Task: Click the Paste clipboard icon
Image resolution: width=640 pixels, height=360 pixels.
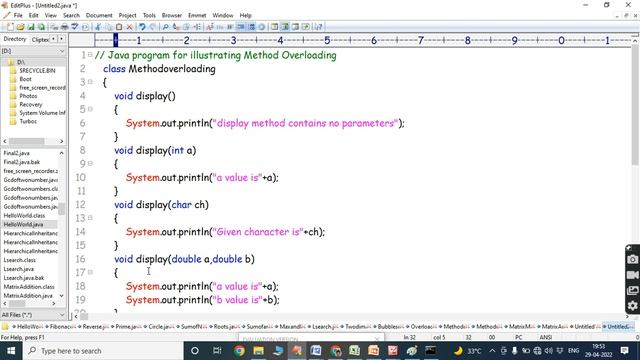Action: [119, 27]
